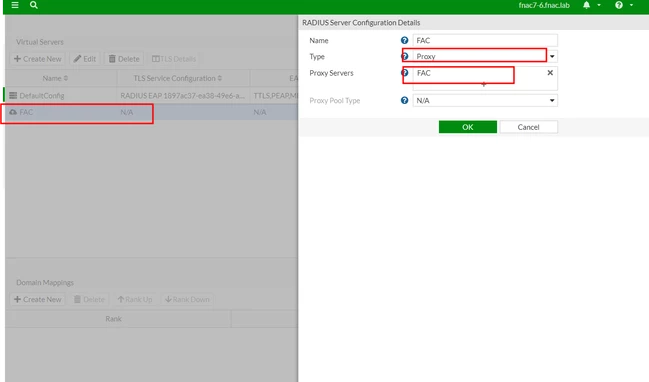Open the notifications bell

click(x=587, y=5)
